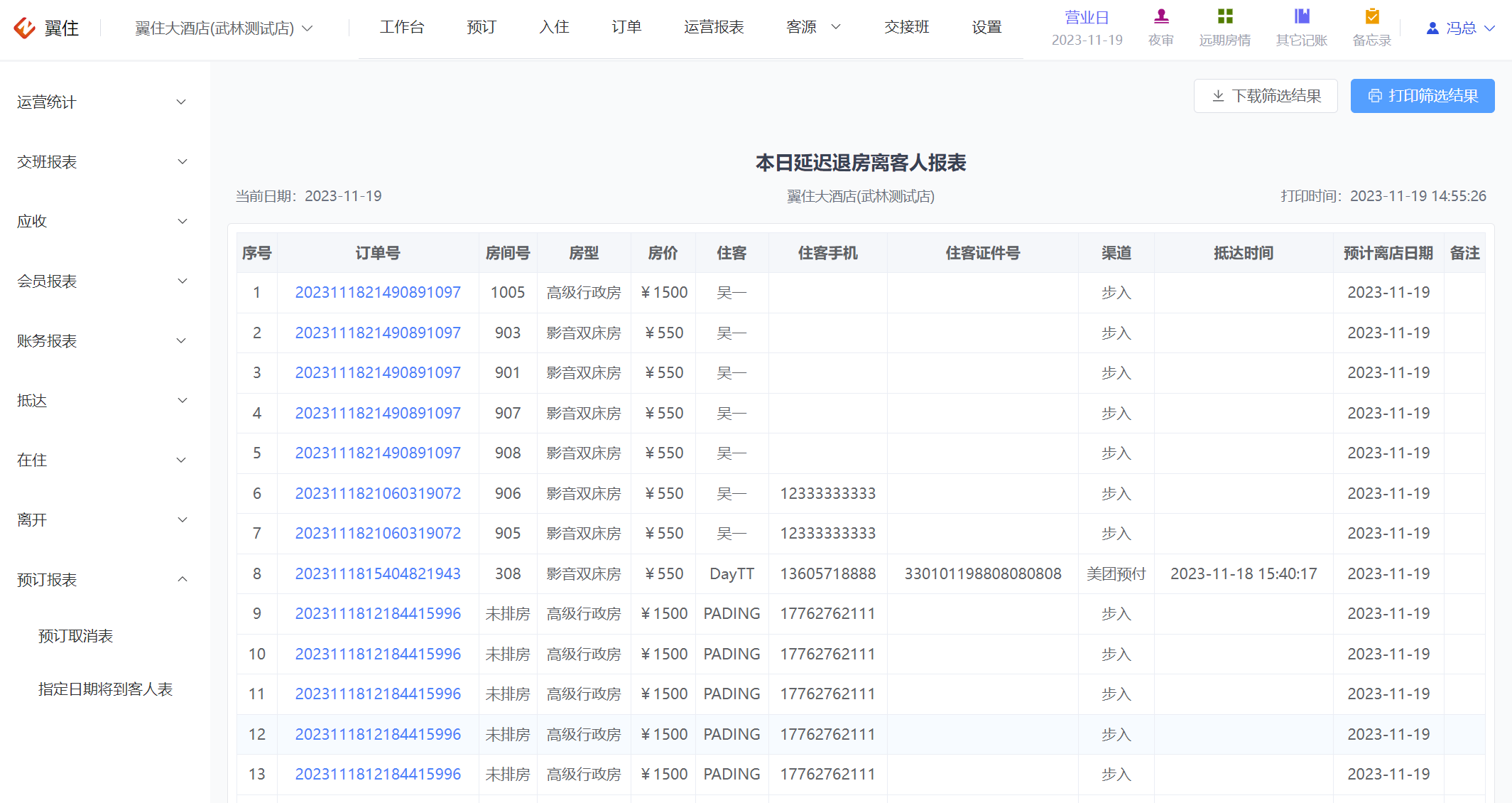The image size is (1512, 803).
Task: Click phone 13605718888
Action: [828, 573]
